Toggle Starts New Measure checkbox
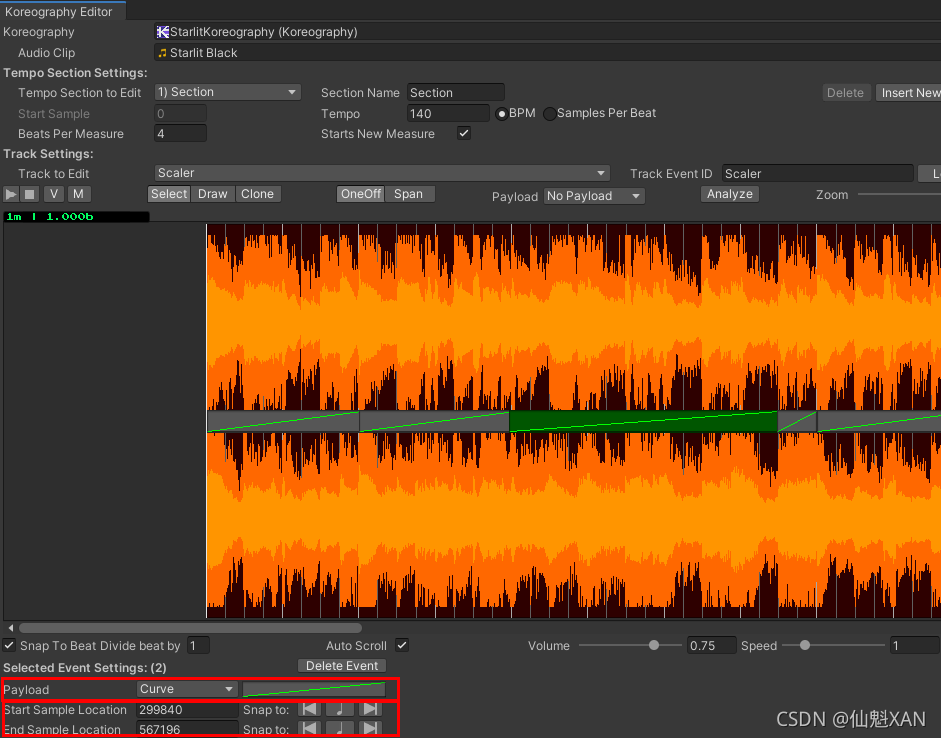This screenshot has height=738, width=941. pos(463,133)
